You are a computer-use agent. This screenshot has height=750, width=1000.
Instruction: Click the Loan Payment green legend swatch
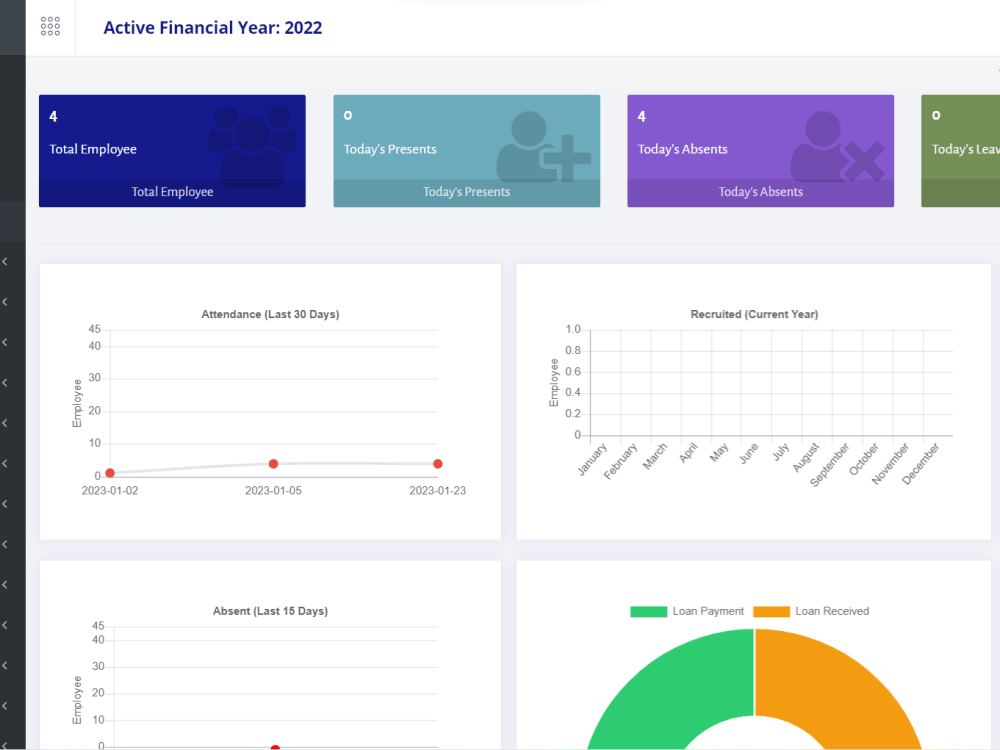[x=649, y=612]
